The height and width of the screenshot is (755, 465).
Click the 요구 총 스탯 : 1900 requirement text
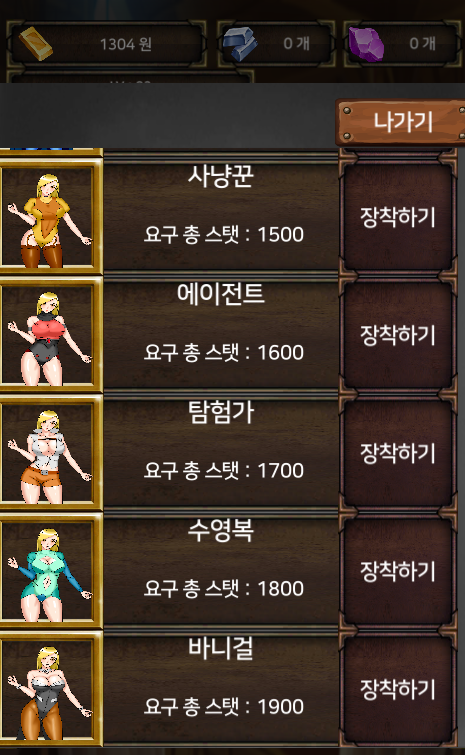click(224, 706)
